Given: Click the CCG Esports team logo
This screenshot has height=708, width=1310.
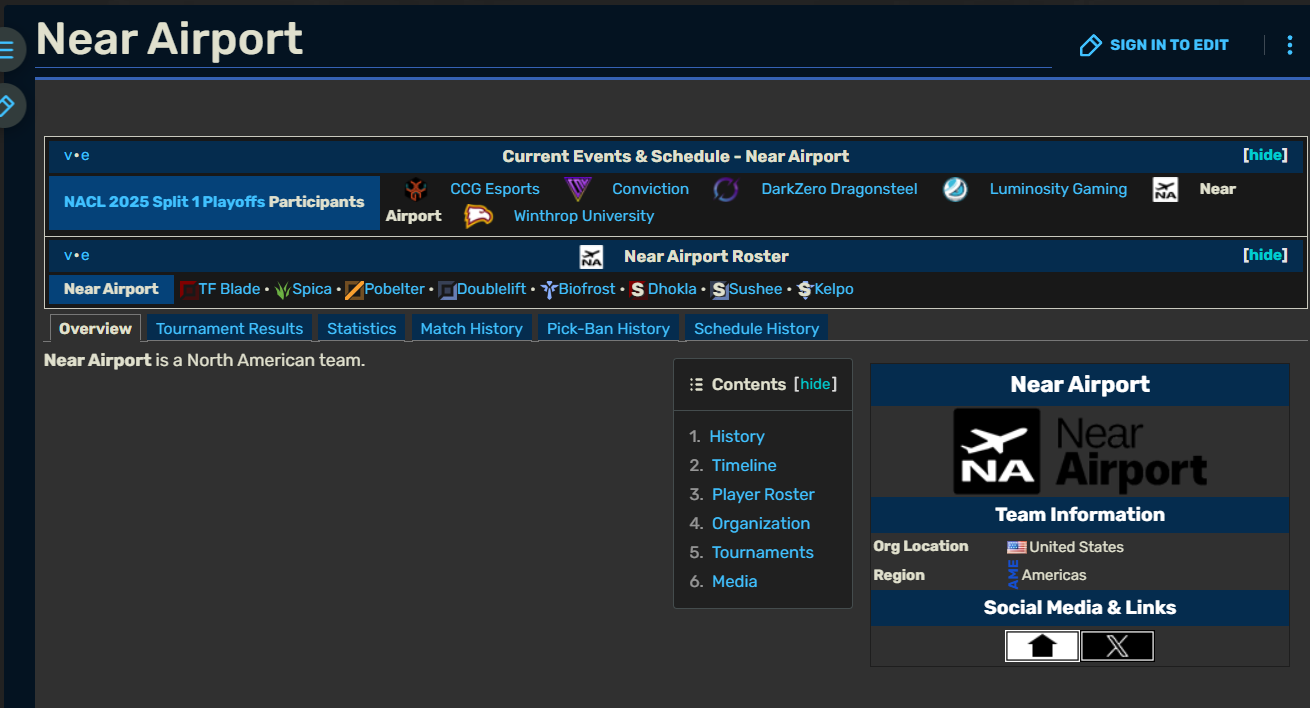Looking at the screenshot, I should click(x=416, y=189).
